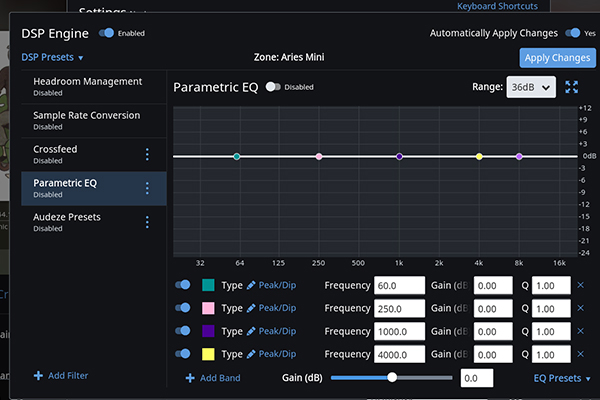Enable the Parametric EQ toggle
This screenshot has width=600, height=400.
(272, 87)
